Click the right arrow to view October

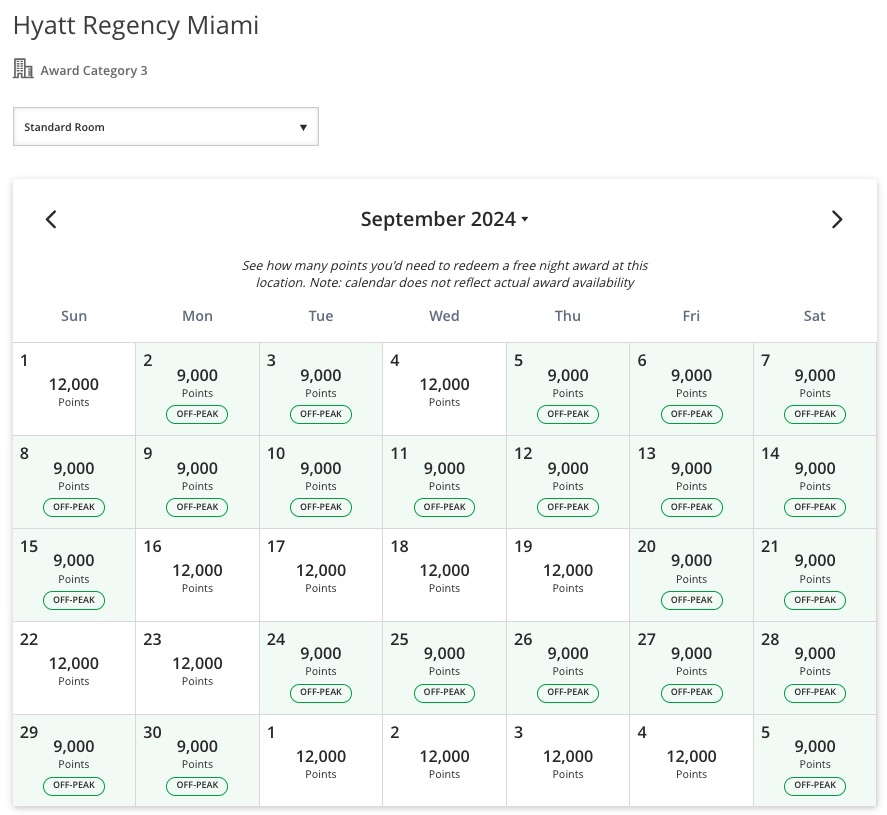click(x=837, y=219)
